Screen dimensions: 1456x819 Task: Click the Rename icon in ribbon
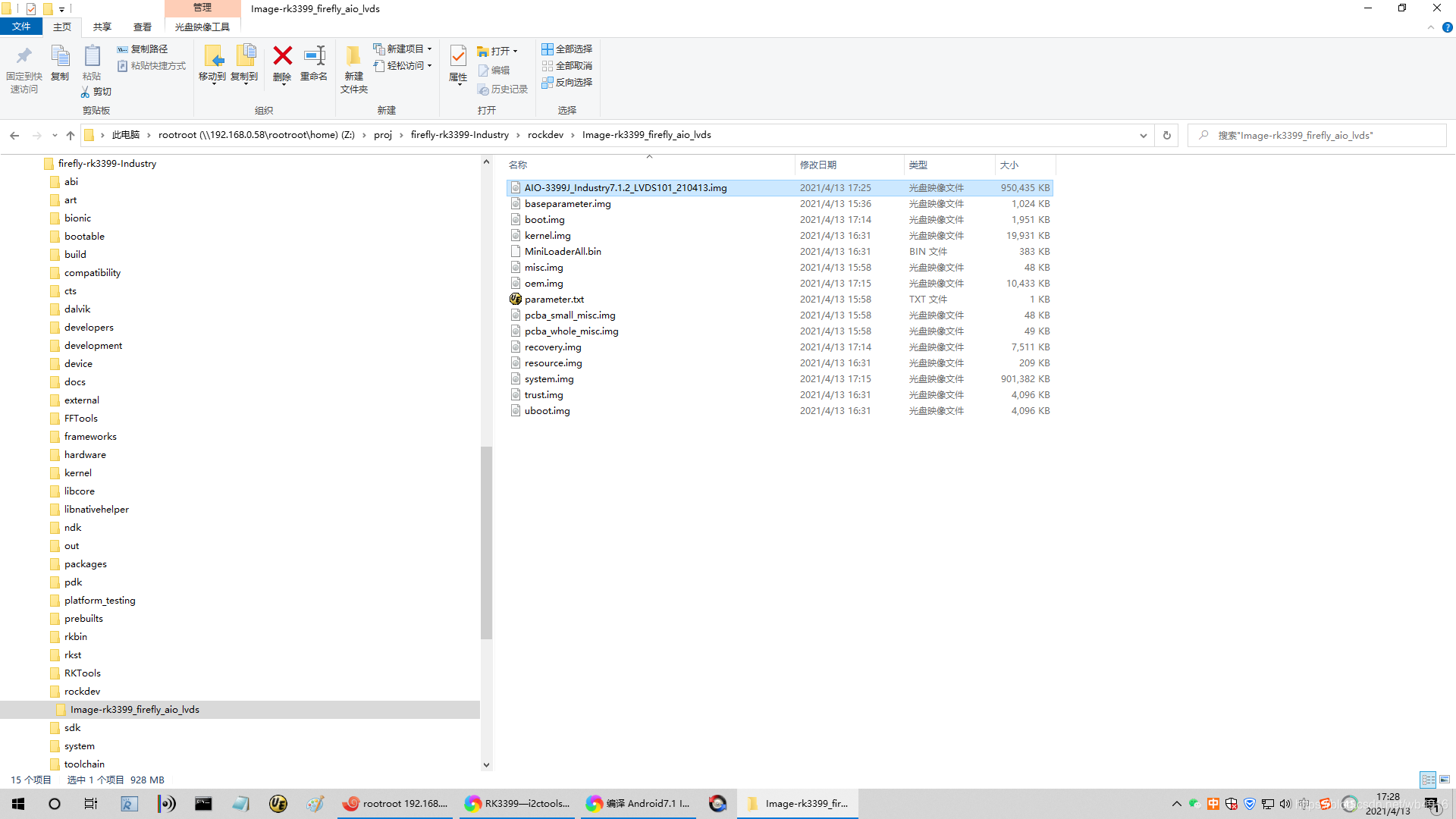click(x=314, y=56)
